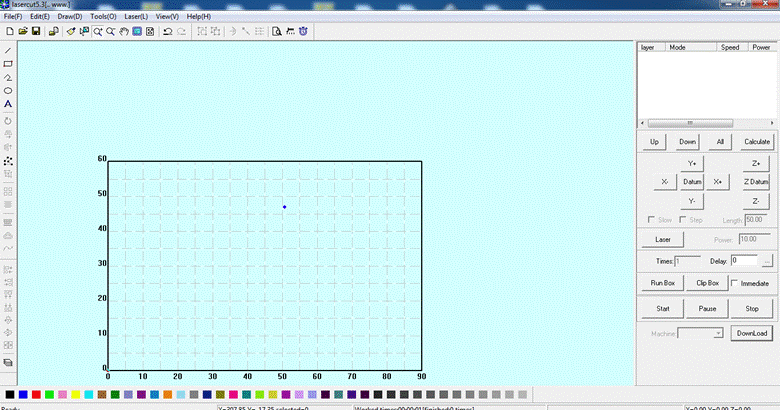
Task: Click the delay settings '...' button
Action: [767, 261]
